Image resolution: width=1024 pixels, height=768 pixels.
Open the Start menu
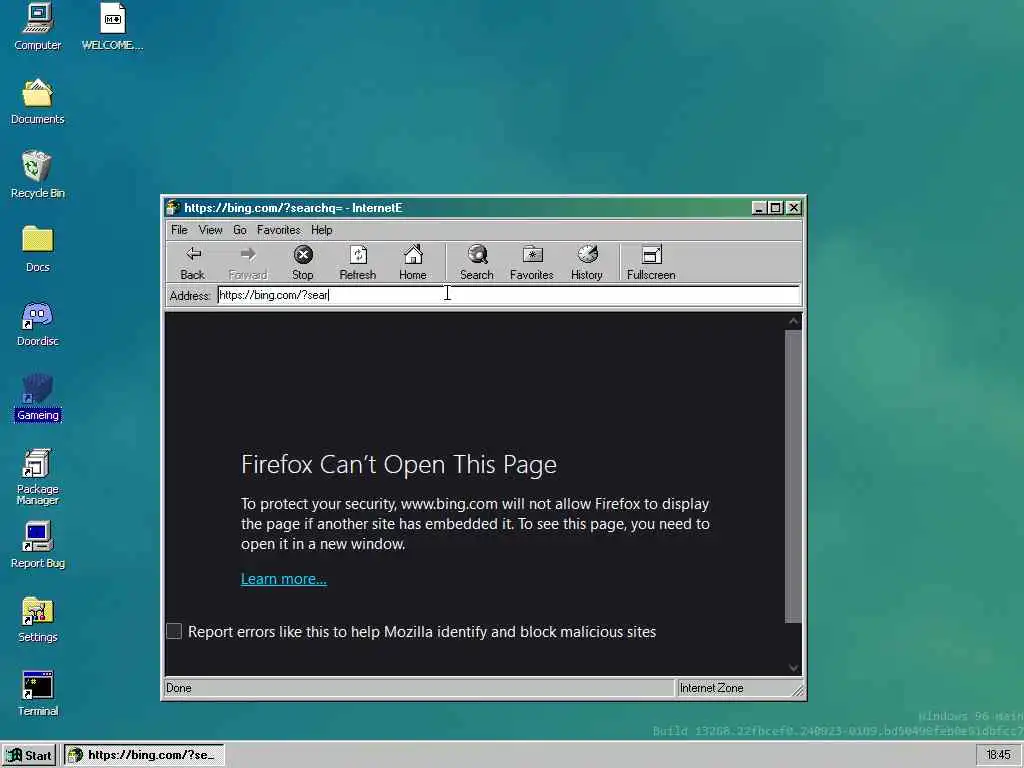[30, 756]
